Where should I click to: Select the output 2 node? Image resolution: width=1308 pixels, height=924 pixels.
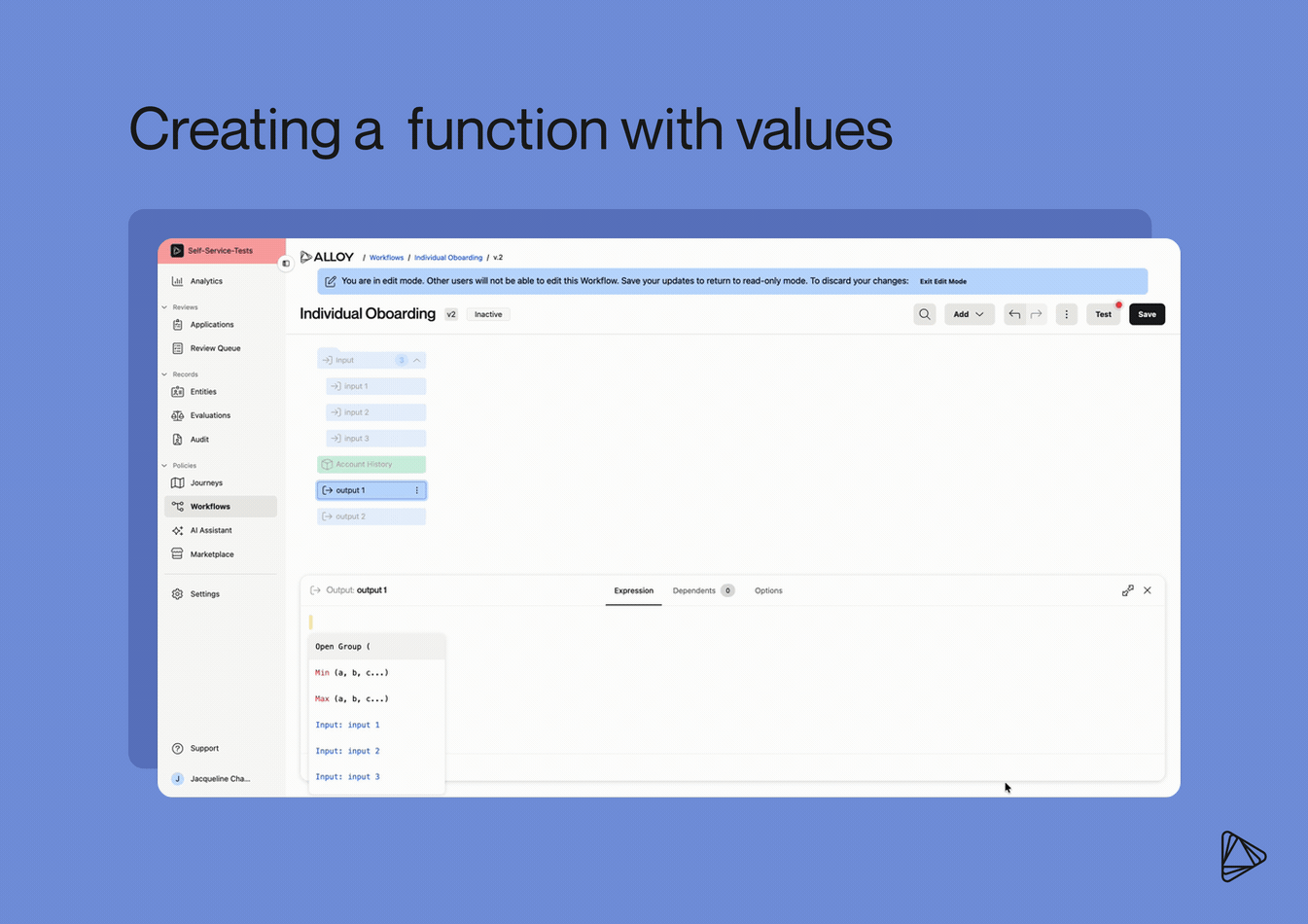click(371, 516)
